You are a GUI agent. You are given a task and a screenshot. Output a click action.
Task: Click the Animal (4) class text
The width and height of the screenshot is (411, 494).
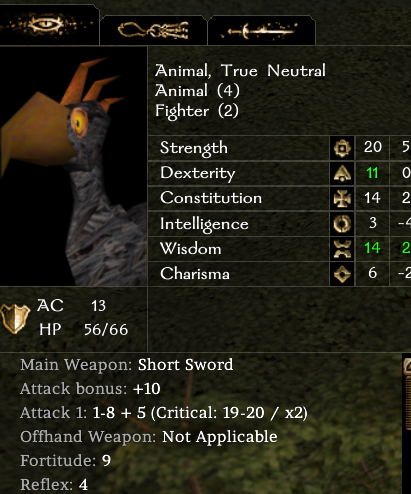pyautogui.click(x=197, y=91)
